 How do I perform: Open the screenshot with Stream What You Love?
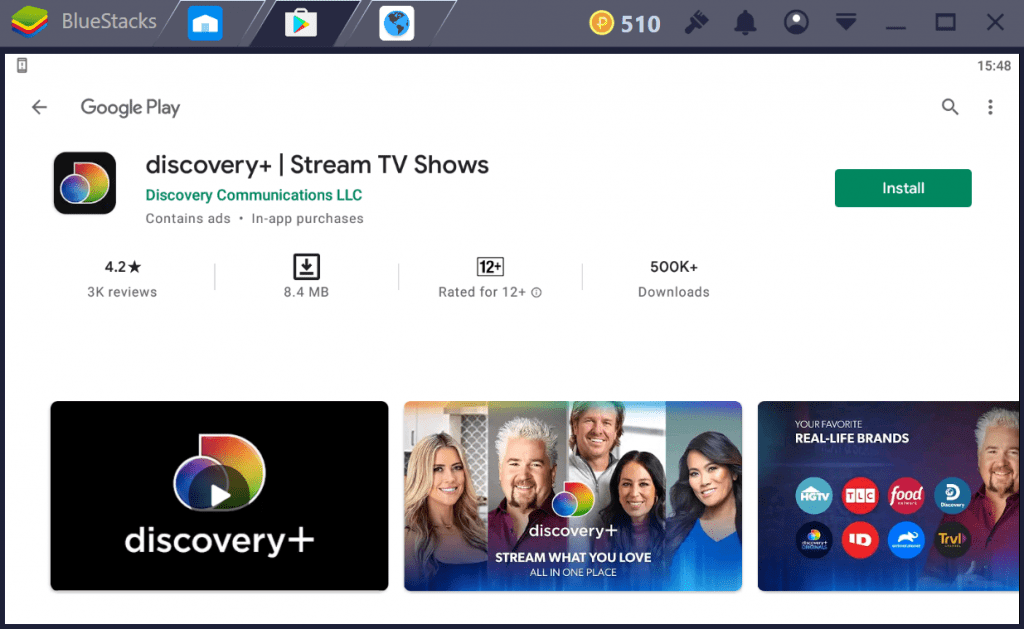tap(572, 495)
